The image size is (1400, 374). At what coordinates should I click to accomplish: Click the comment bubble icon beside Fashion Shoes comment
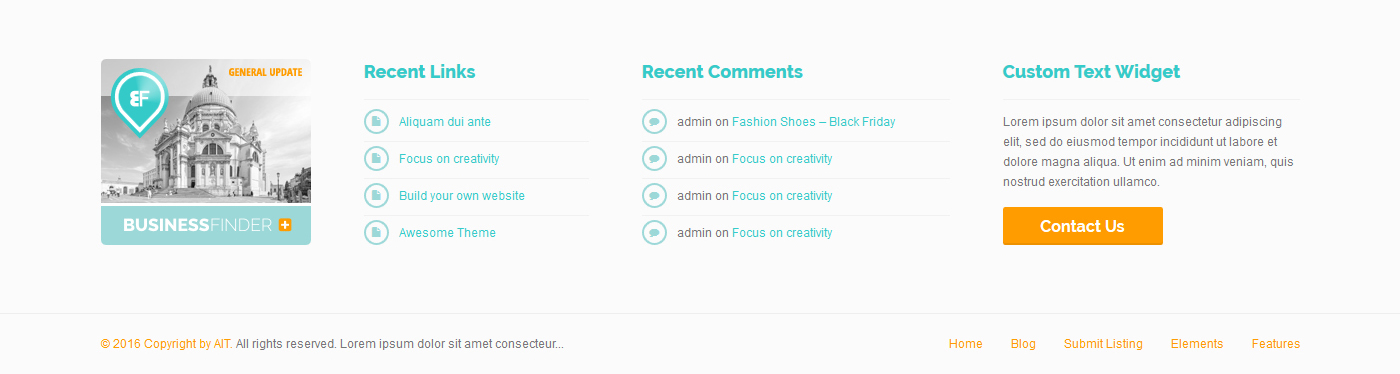[654, 121]
